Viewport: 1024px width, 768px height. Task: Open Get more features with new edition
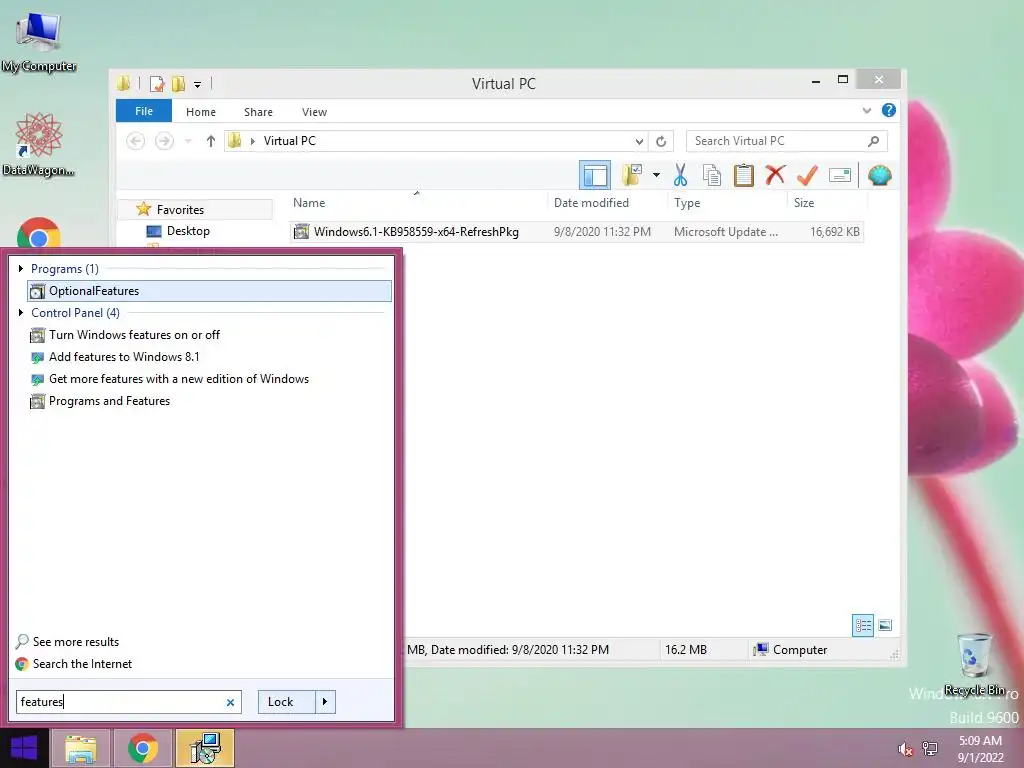click(178, 379)
